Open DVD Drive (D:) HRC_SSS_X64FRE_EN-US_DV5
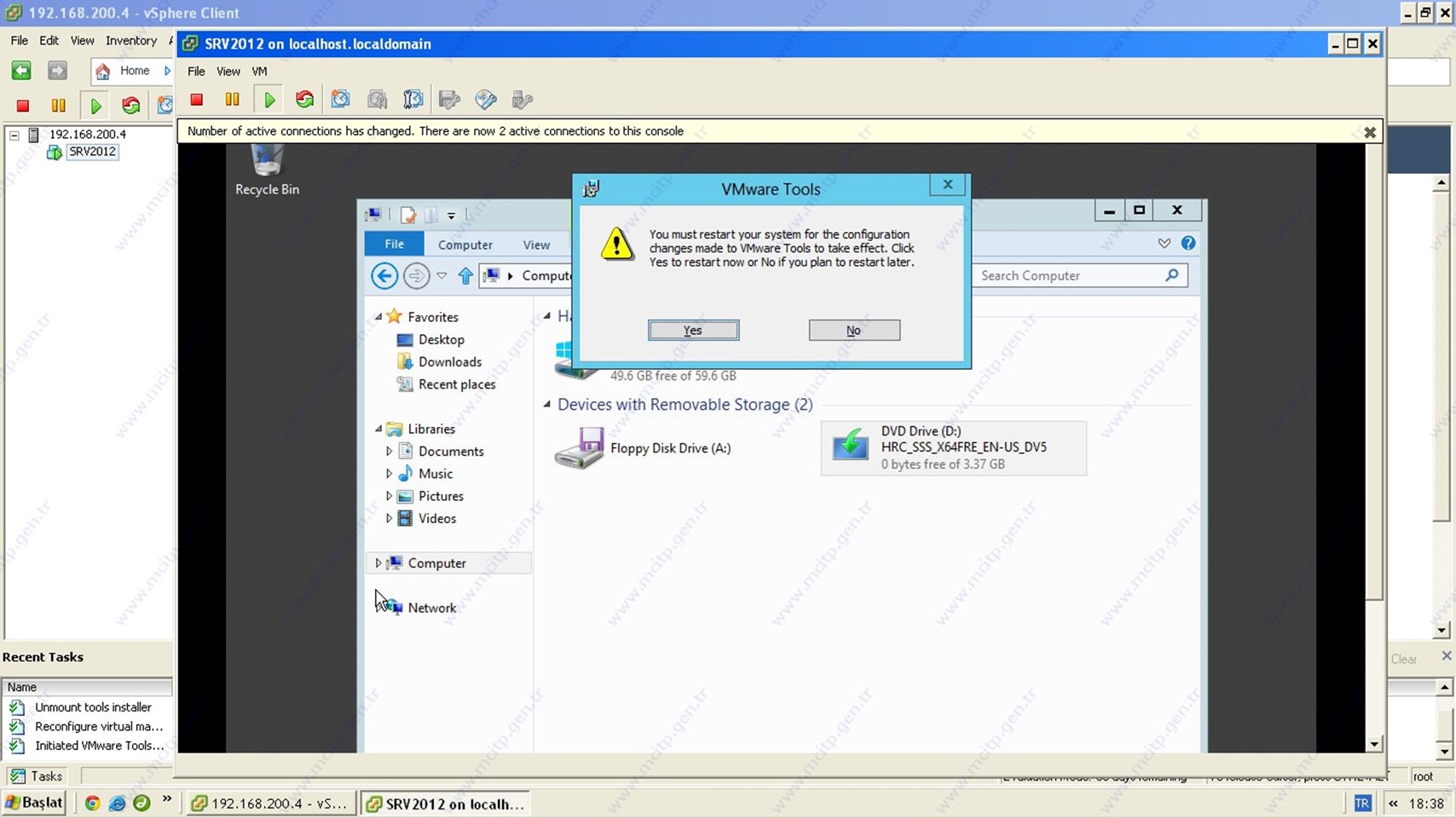Viewport: 1456px width, 818px height. [x=953, y=447]
